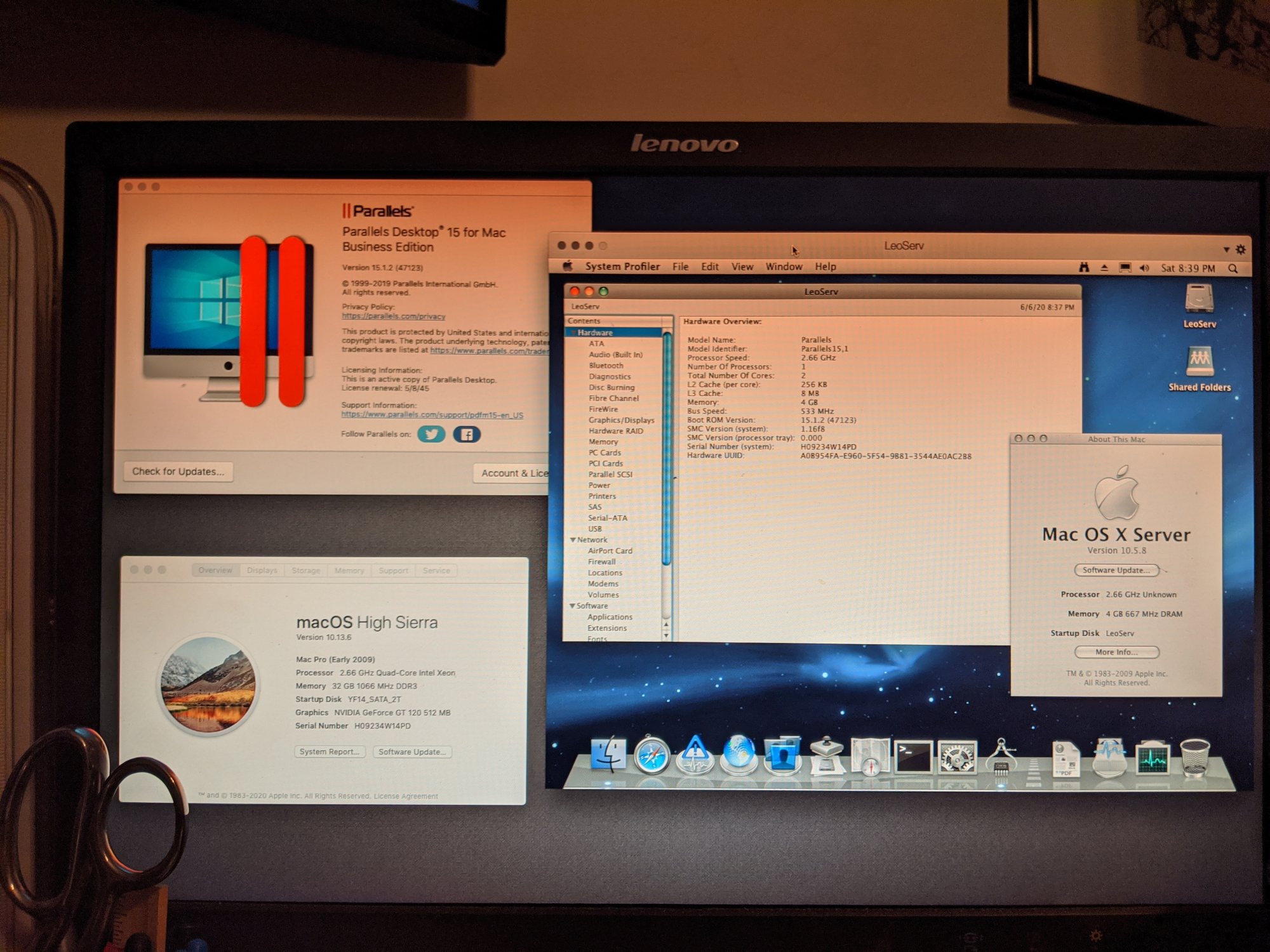Open the Trash in the dock
Image resolution: width=1270 pixels, height=952 pixels.
coord(1195,757)
